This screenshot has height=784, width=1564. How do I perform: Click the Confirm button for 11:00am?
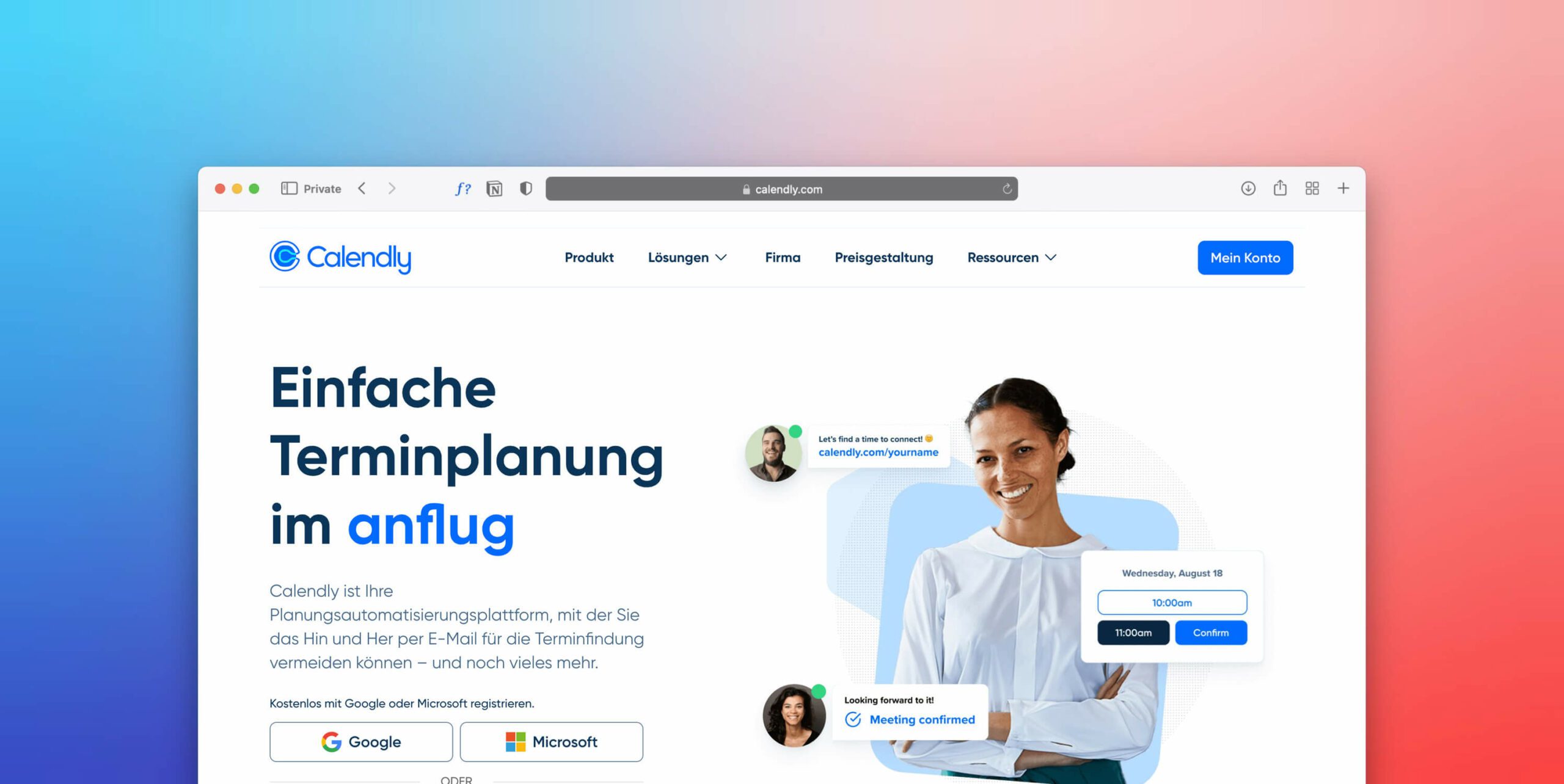tap(1213, 633)
